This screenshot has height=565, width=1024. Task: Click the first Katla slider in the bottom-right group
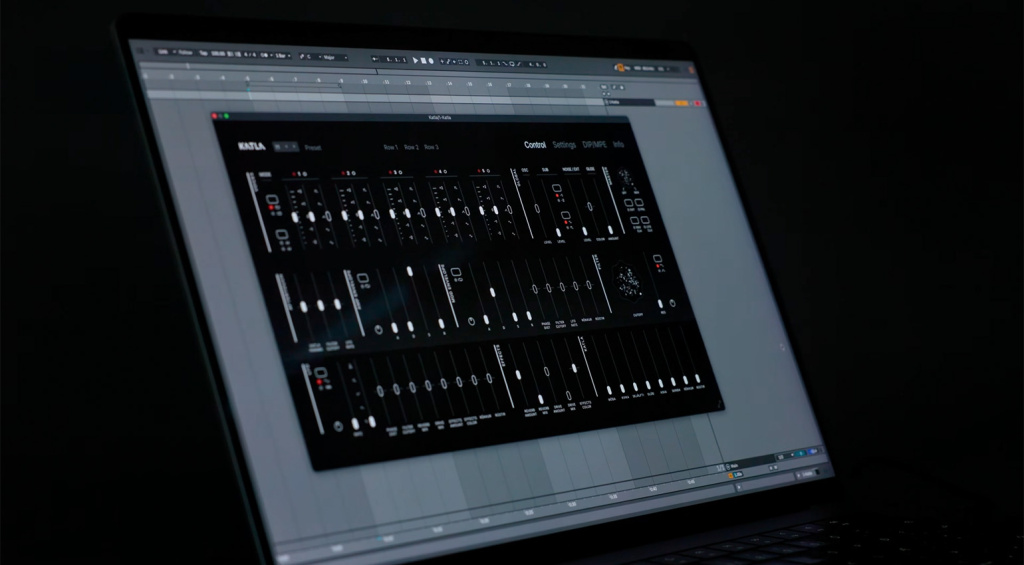click(x=609, y=390)
